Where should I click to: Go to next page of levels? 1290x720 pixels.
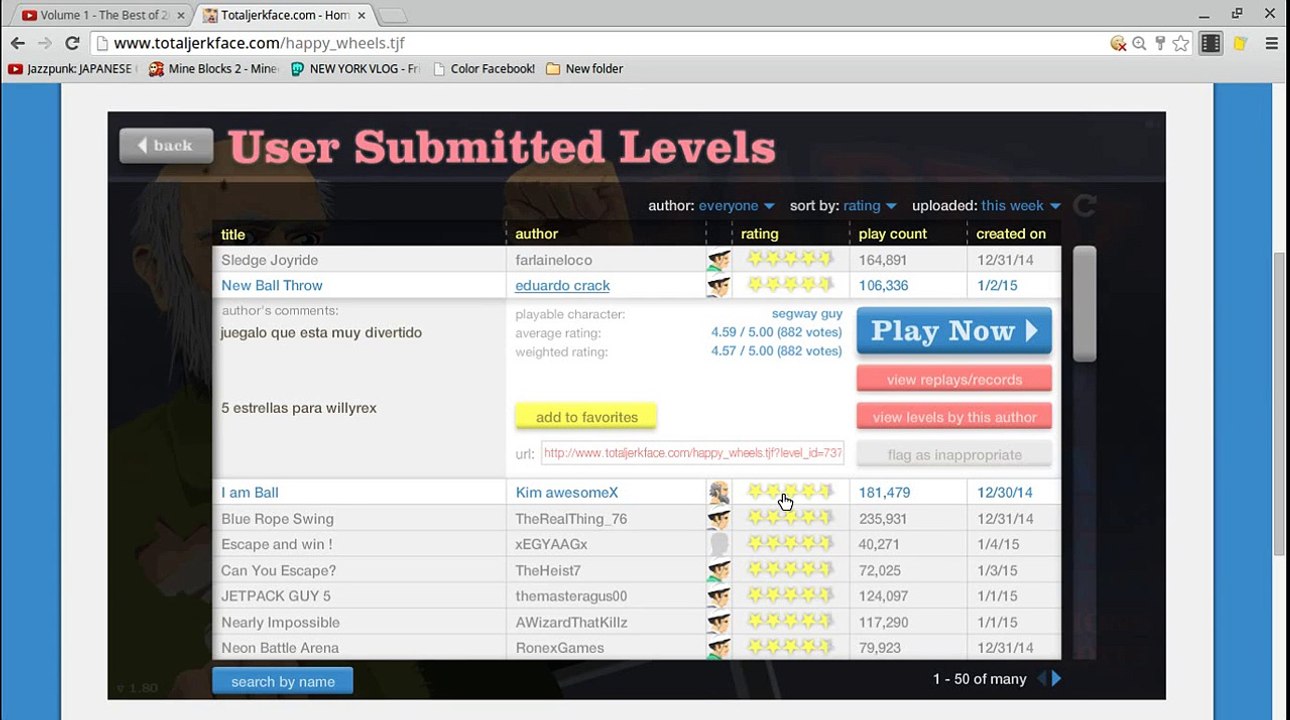point(1057,679)
